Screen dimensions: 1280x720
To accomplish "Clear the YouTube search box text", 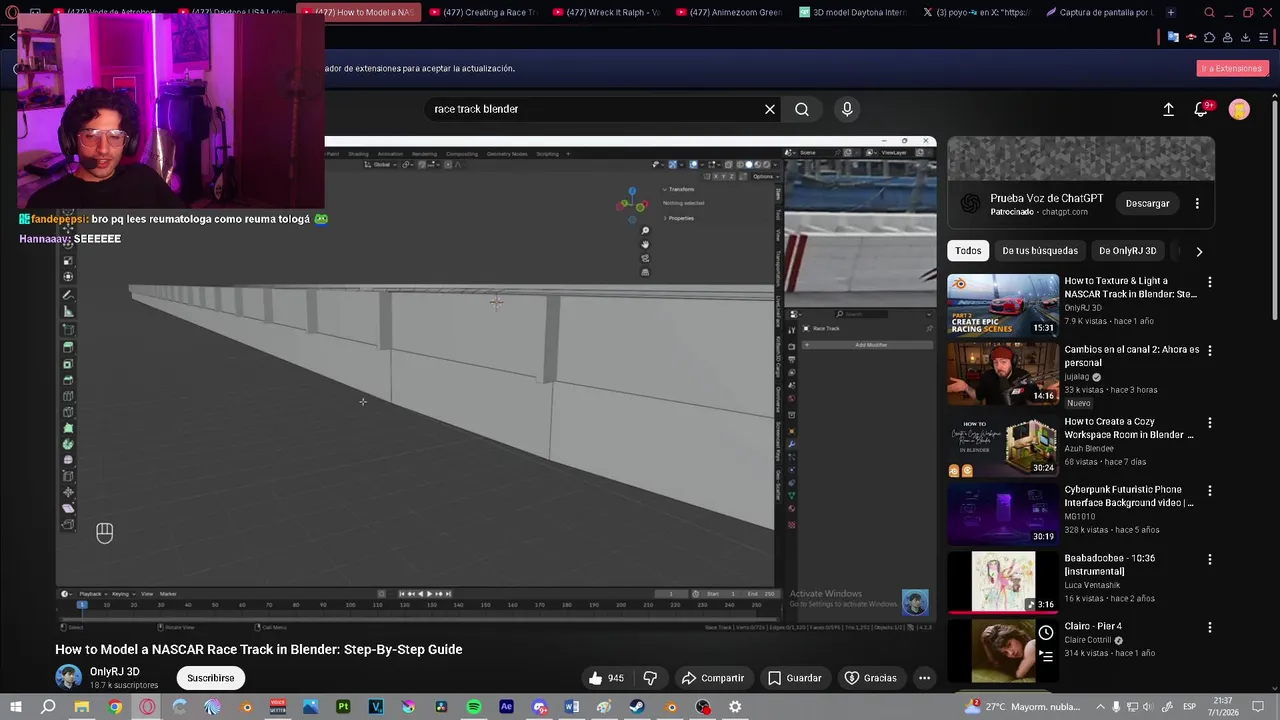I will coord(770,109).
